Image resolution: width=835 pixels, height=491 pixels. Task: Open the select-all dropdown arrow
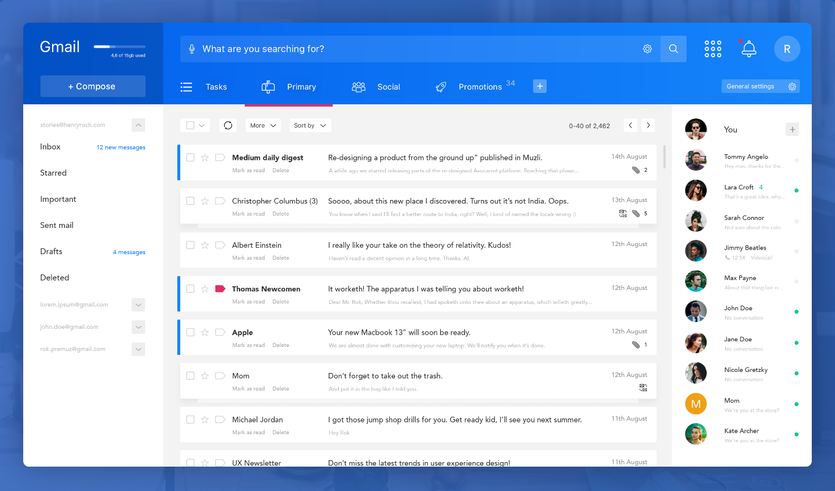coord(202,126)
